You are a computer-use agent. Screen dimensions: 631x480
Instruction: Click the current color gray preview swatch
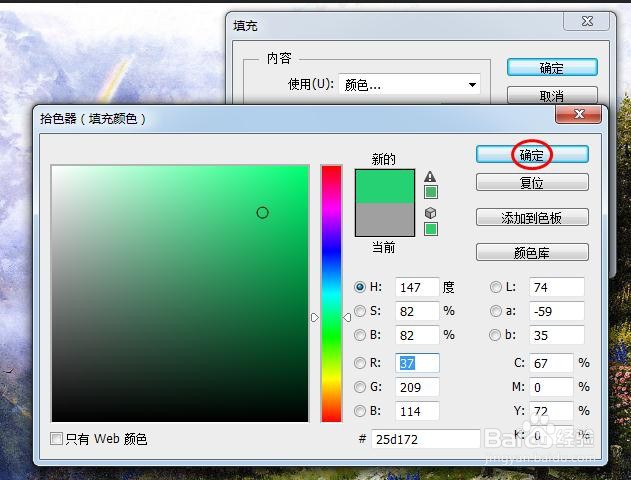pos(385,219)
